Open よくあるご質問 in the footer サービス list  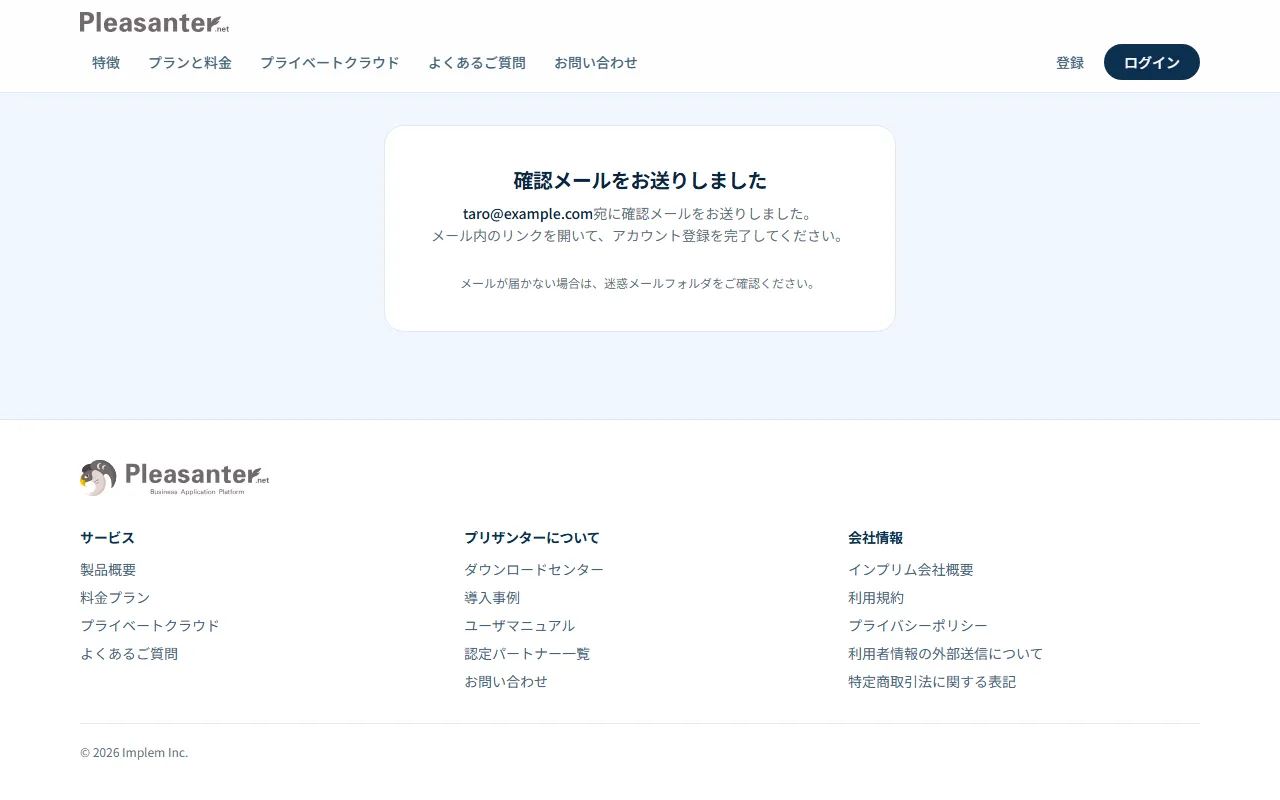[129, 654]
